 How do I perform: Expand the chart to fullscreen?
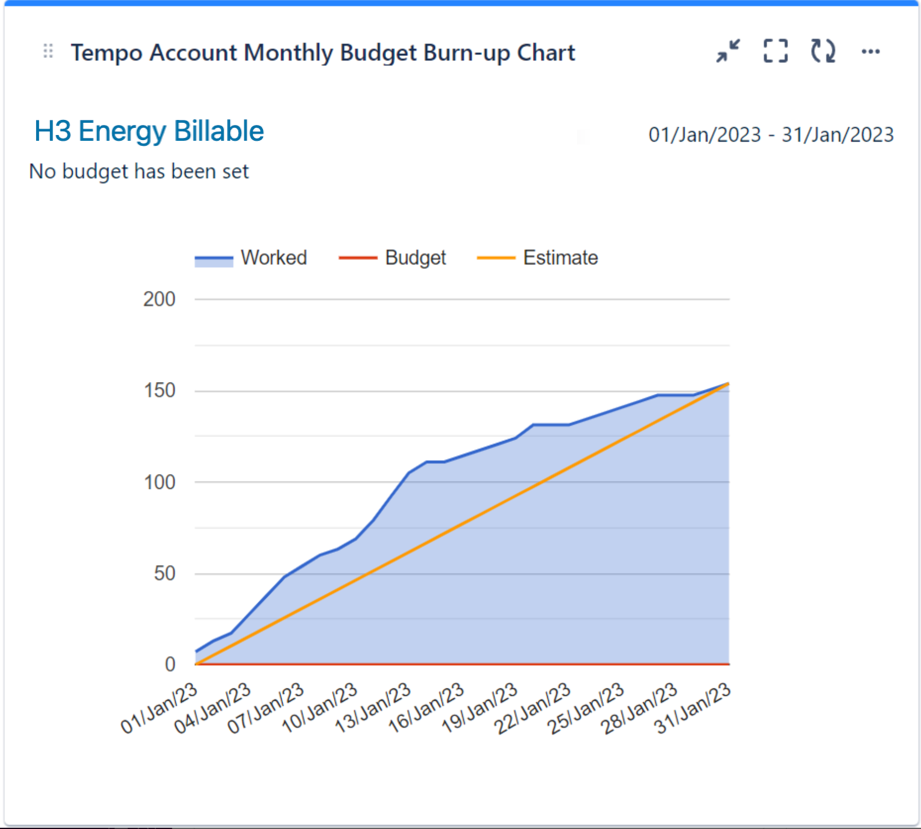[x=775, y=51]
